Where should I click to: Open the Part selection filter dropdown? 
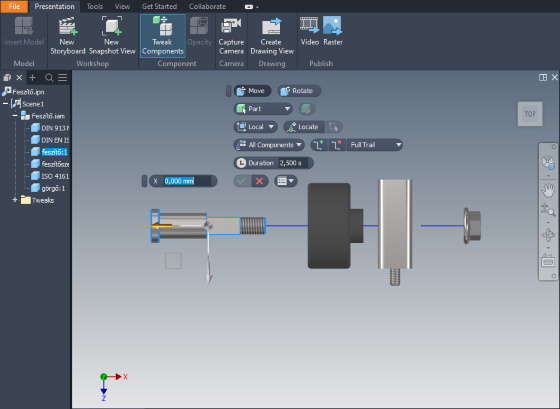(263, 109)
